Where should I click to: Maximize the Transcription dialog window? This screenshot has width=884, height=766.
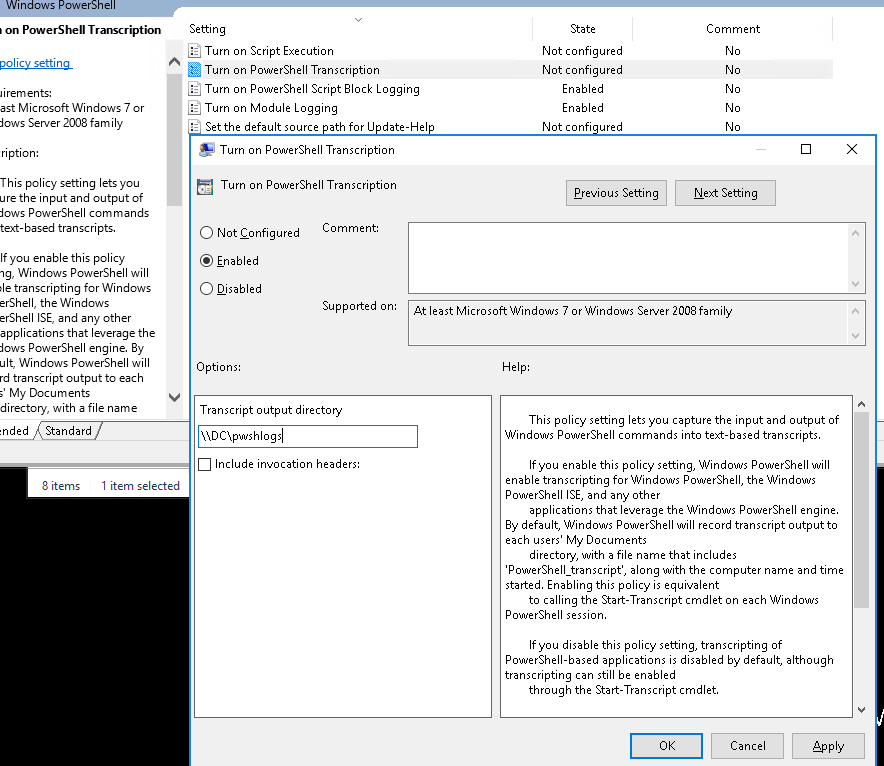click(x=806, y=150)
